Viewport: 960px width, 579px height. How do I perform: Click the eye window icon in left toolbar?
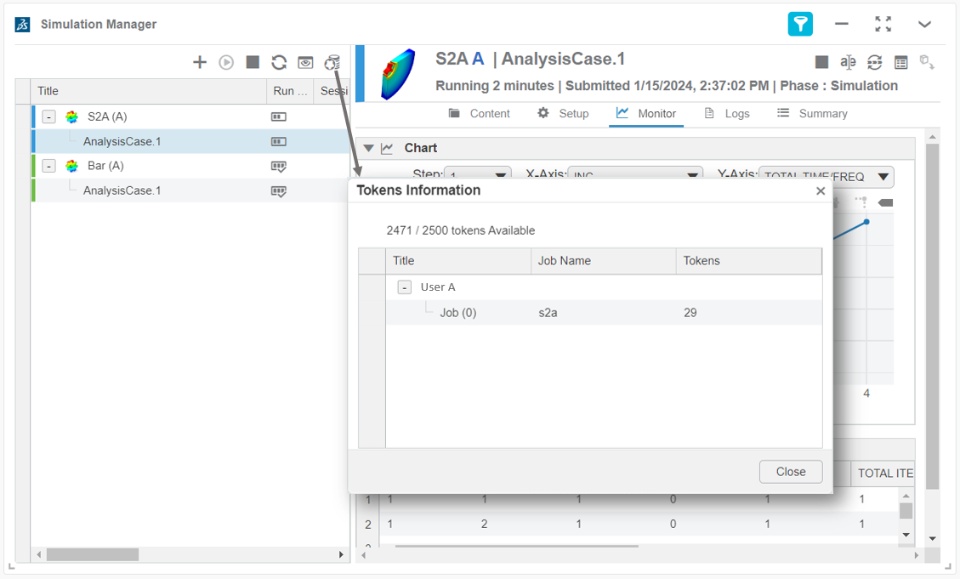pyautogui.click(x=306, y=62)
